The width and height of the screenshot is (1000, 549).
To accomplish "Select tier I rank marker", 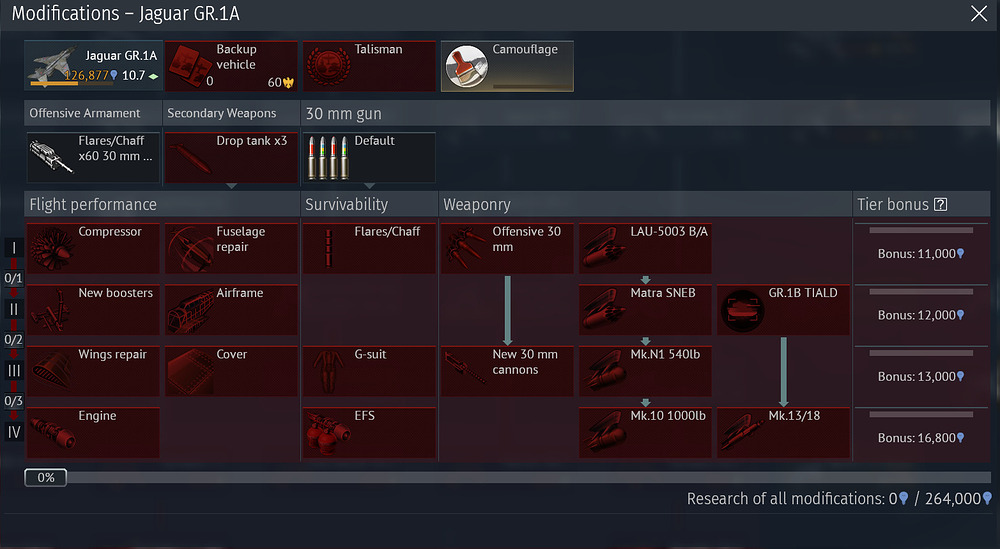I will [x=14, y=248].
